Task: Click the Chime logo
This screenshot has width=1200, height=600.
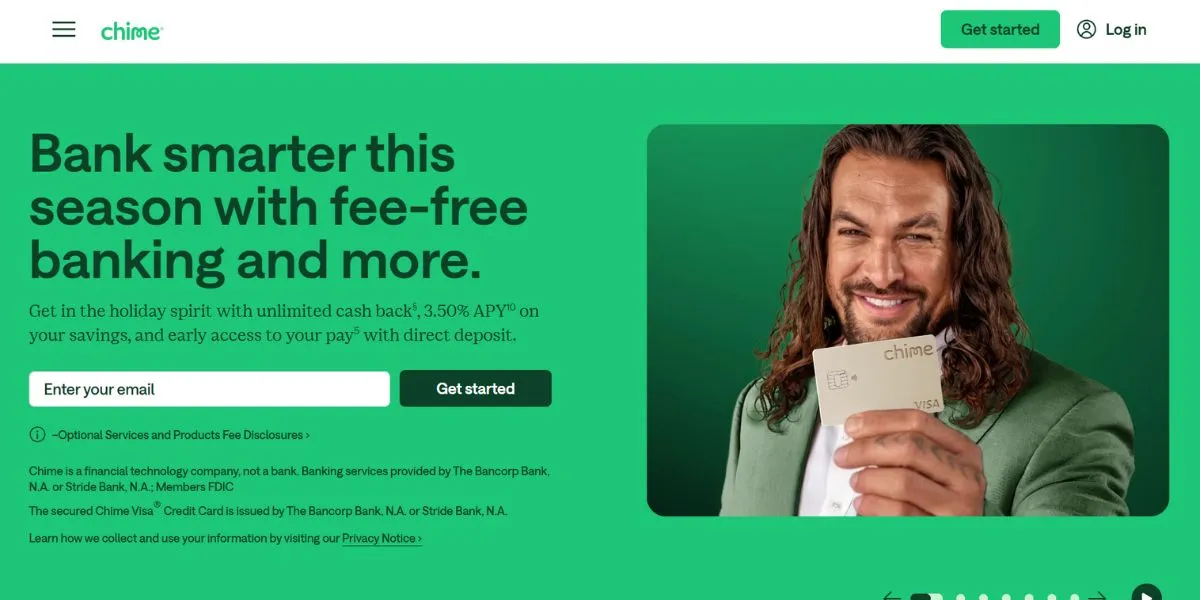Action: [x=131, y=31]
